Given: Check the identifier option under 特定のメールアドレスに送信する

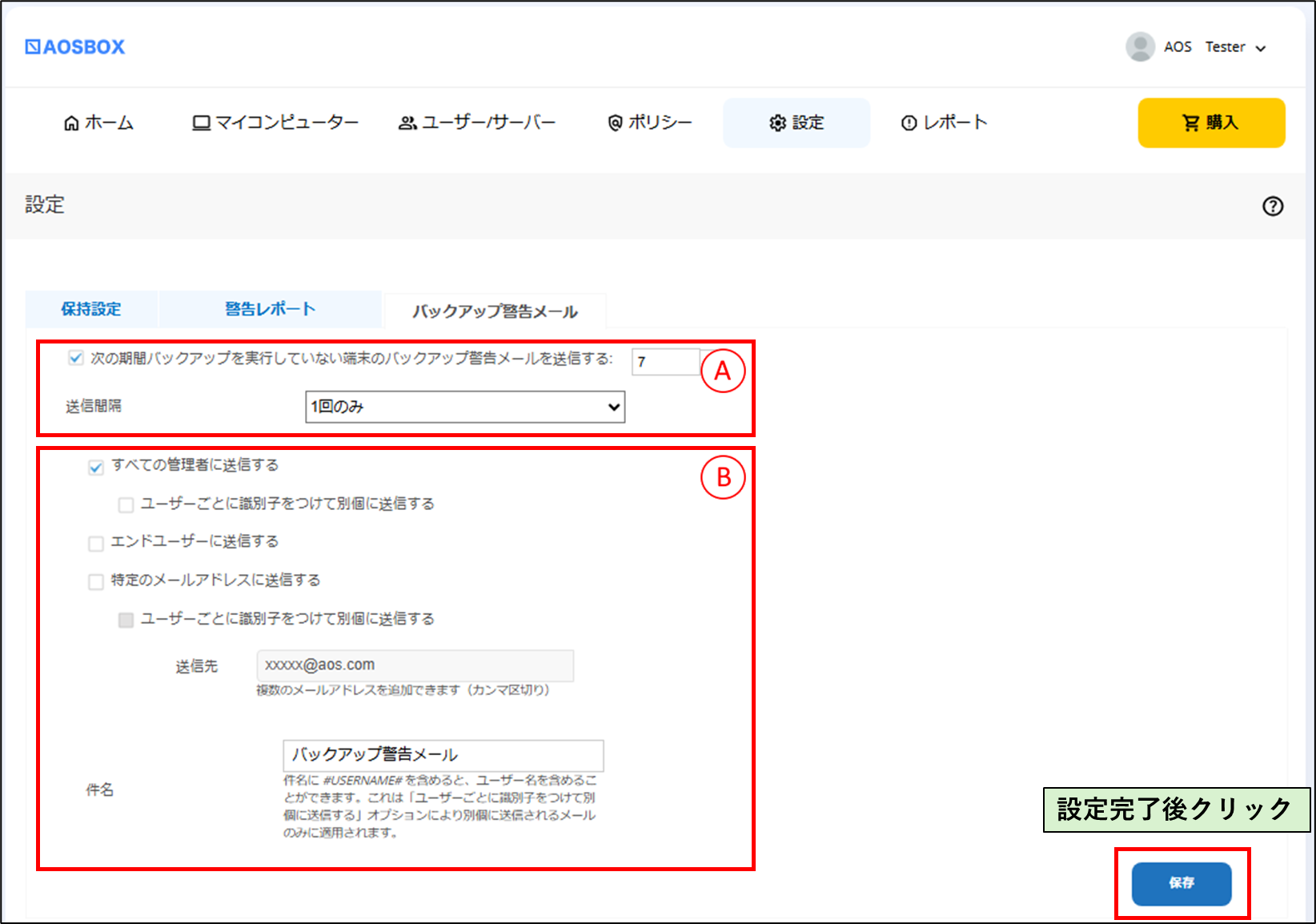Looking at the screenshot, I should click(x=126, y=621).
